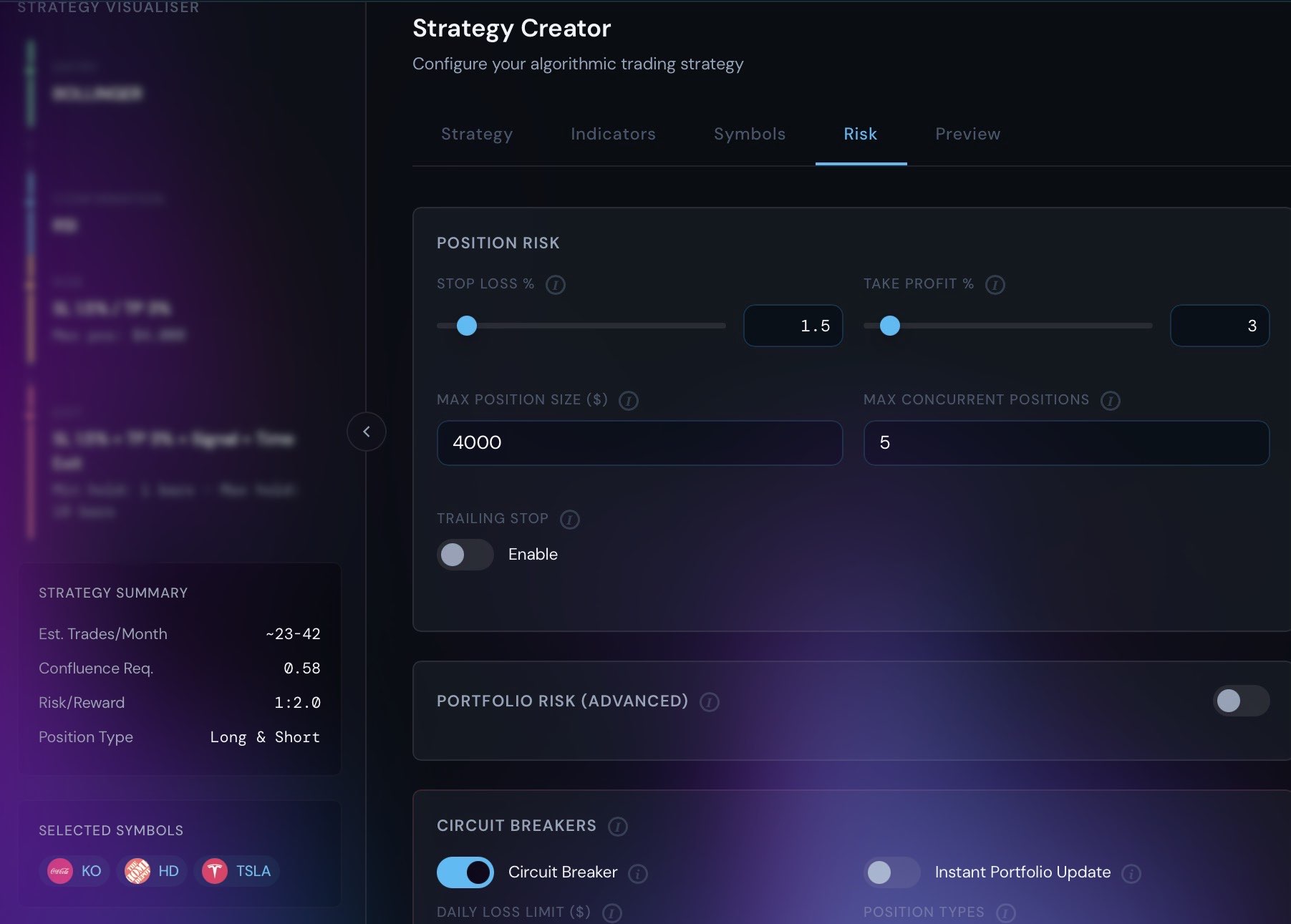Click Daily Loss Limit info icon
The height and width of the screenshot is (924, 1291).
pyautogui.click(x=612, y=913)
